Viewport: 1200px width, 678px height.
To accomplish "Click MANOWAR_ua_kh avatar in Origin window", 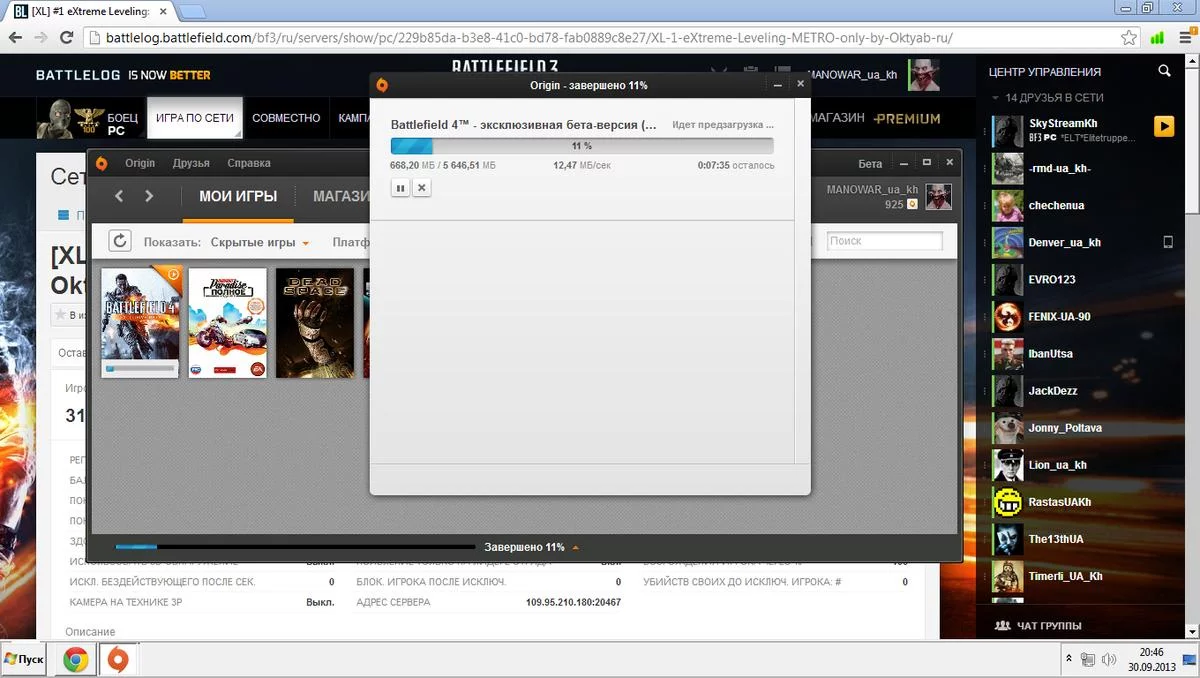I will (x=938, y=196).
